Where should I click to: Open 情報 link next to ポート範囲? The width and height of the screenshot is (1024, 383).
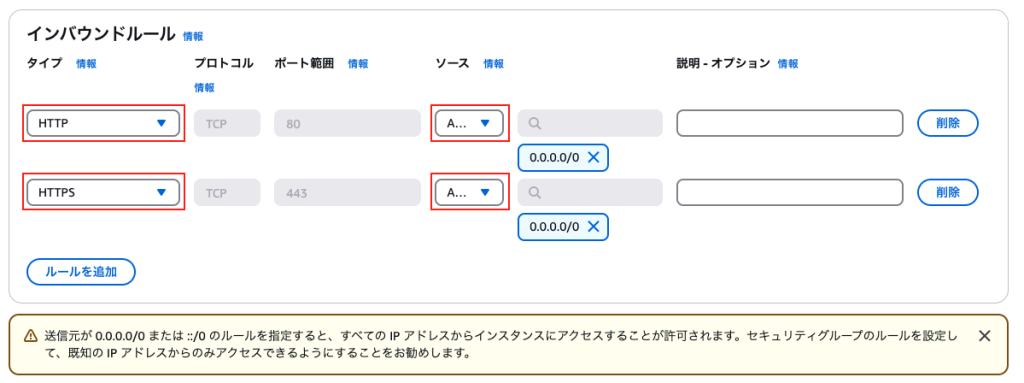click(x=358, y=63)
